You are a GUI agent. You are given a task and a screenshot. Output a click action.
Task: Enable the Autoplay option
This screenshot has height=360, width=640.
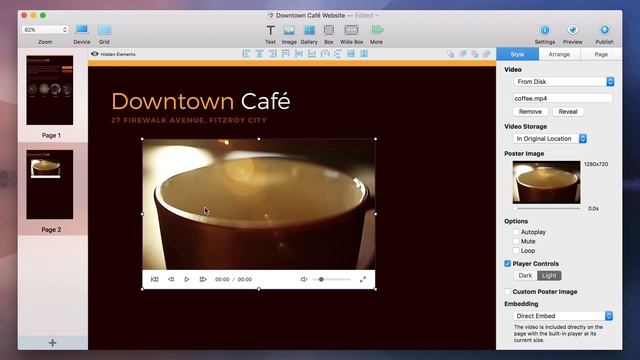[x=516, y=232]
